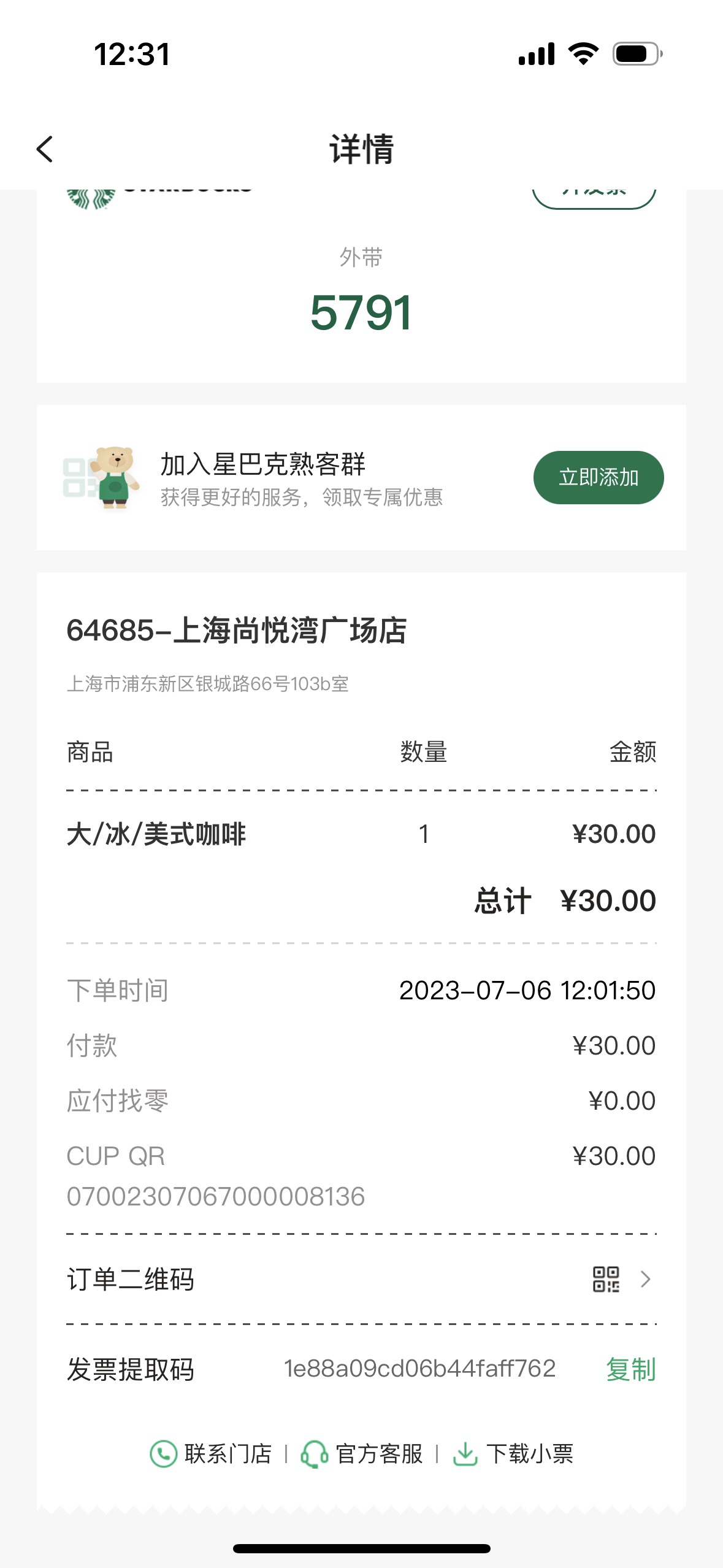The height and width of the screenshot is (1568, 723).
Task: Tap the 加入星巴克熟客群 banner title
Action: [x=263, y=464]
